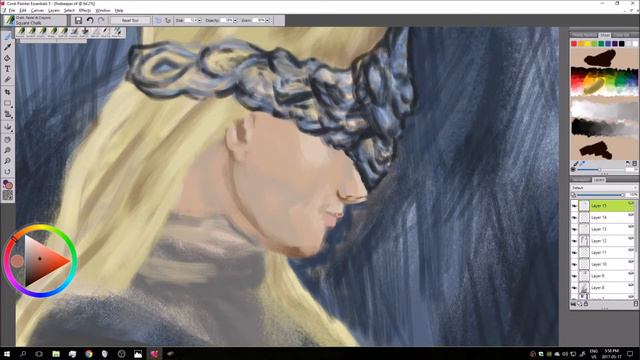Screen dimensions: 640x360
Task: Click the Layers panel scrollbar
Action: (637, 249)
